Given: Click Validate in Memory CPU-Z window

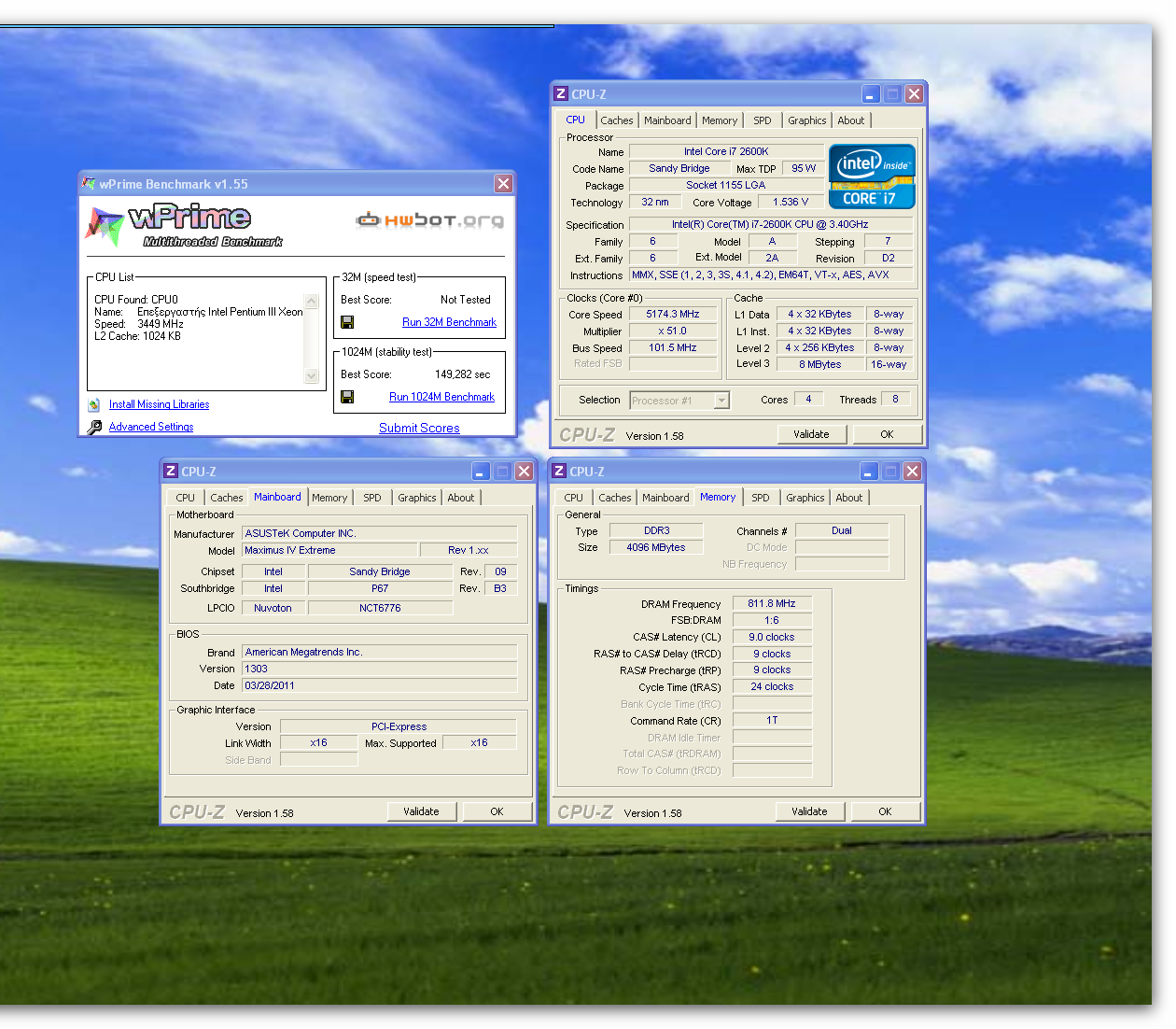Looking at the screenshot, I should tap(809, 811).
